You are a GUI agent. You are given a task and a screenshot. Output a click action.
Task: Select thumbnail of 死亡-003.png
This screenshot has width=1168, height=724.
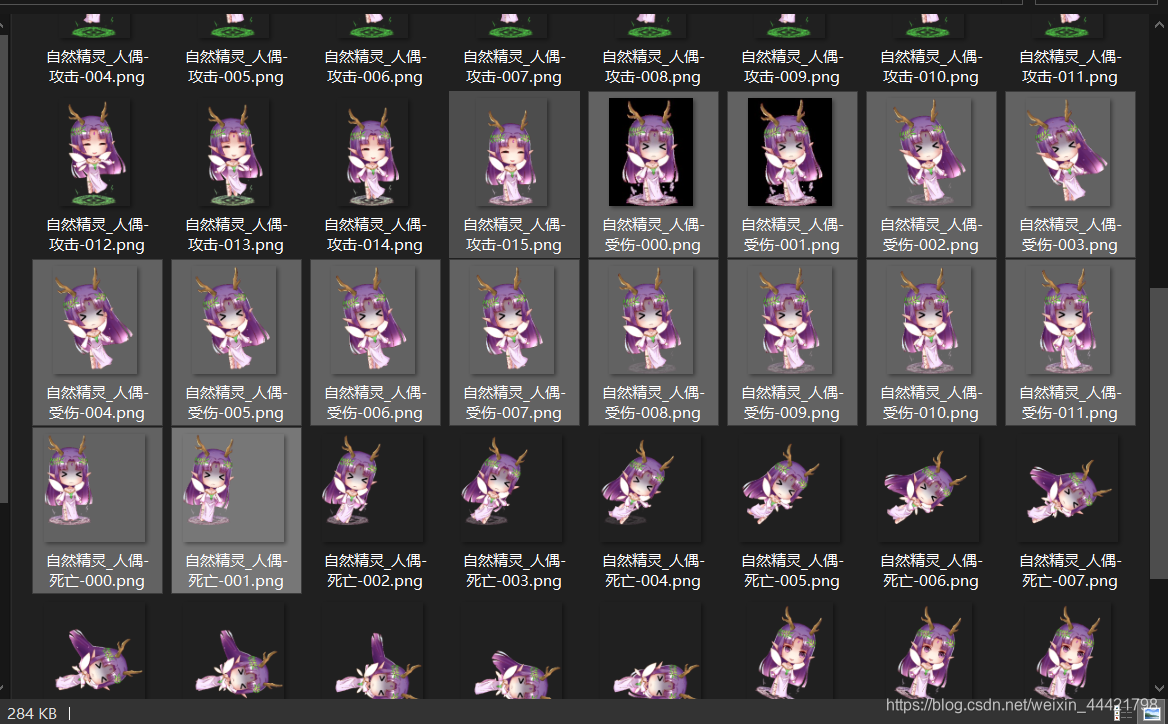click(512, 489)
